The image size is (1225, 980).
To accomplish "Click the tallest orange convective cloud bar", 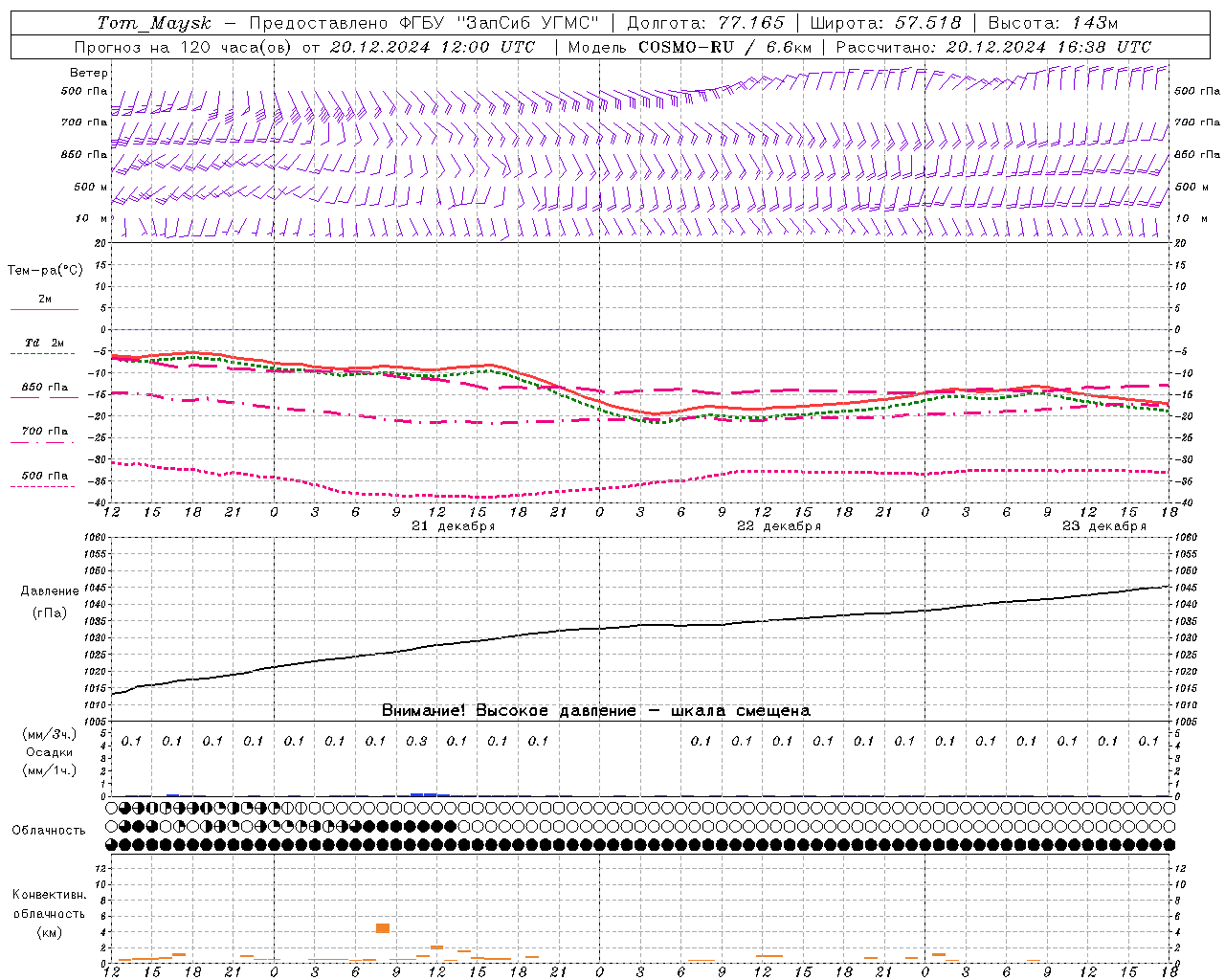I will [x=383, y=928].
